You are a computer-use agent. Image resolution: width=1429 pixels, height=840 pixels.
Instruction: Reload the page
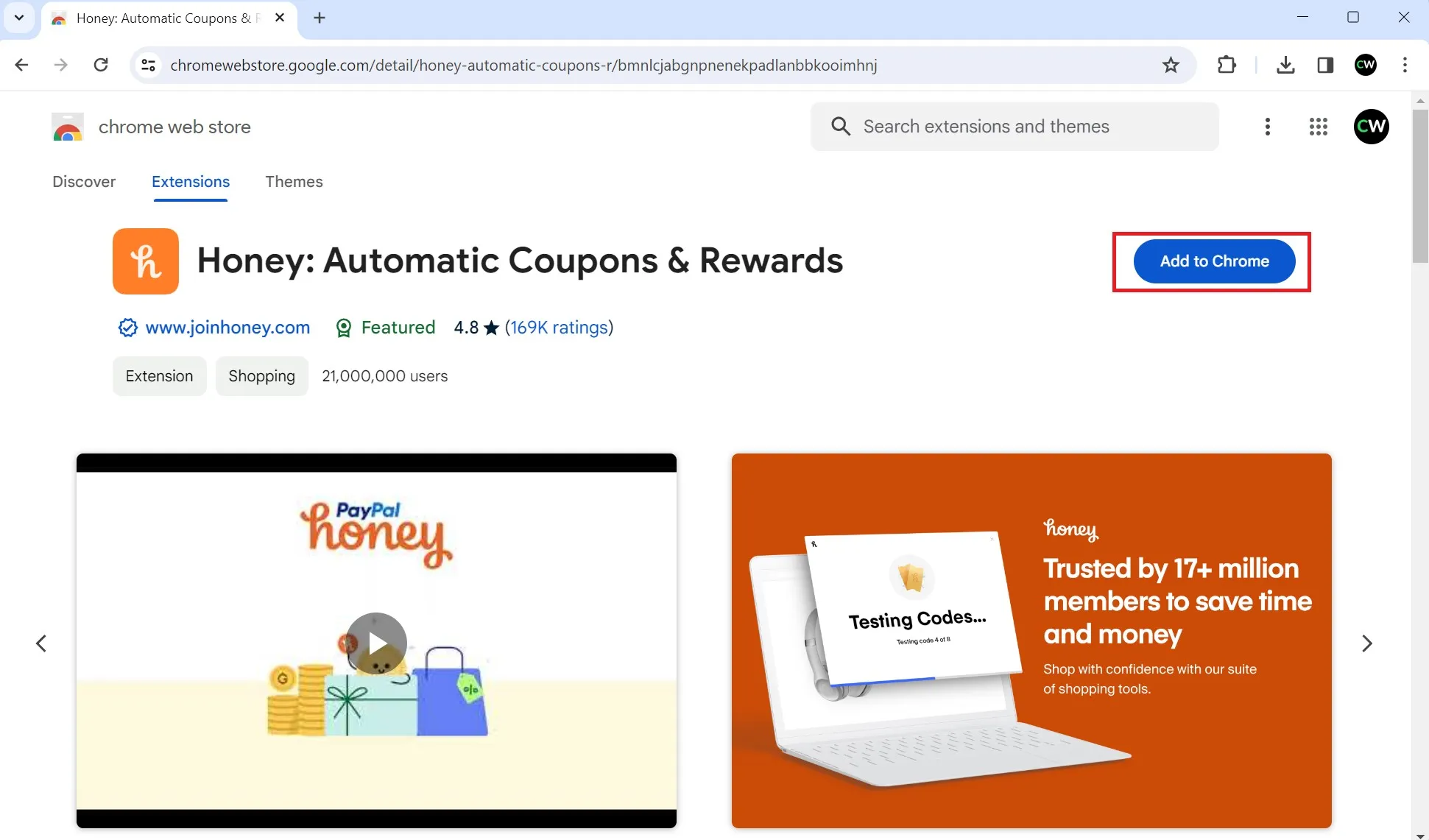pyautogui.click(x=101, y=65)
